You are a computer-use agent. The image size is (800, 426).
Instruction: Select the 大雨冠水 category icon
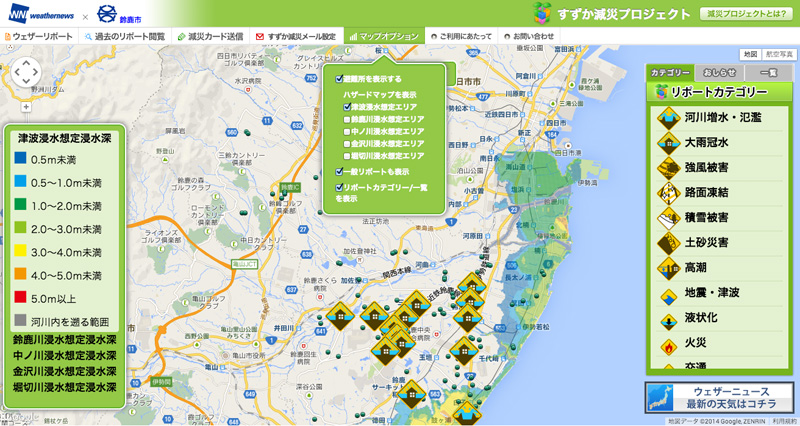[668, 143]
